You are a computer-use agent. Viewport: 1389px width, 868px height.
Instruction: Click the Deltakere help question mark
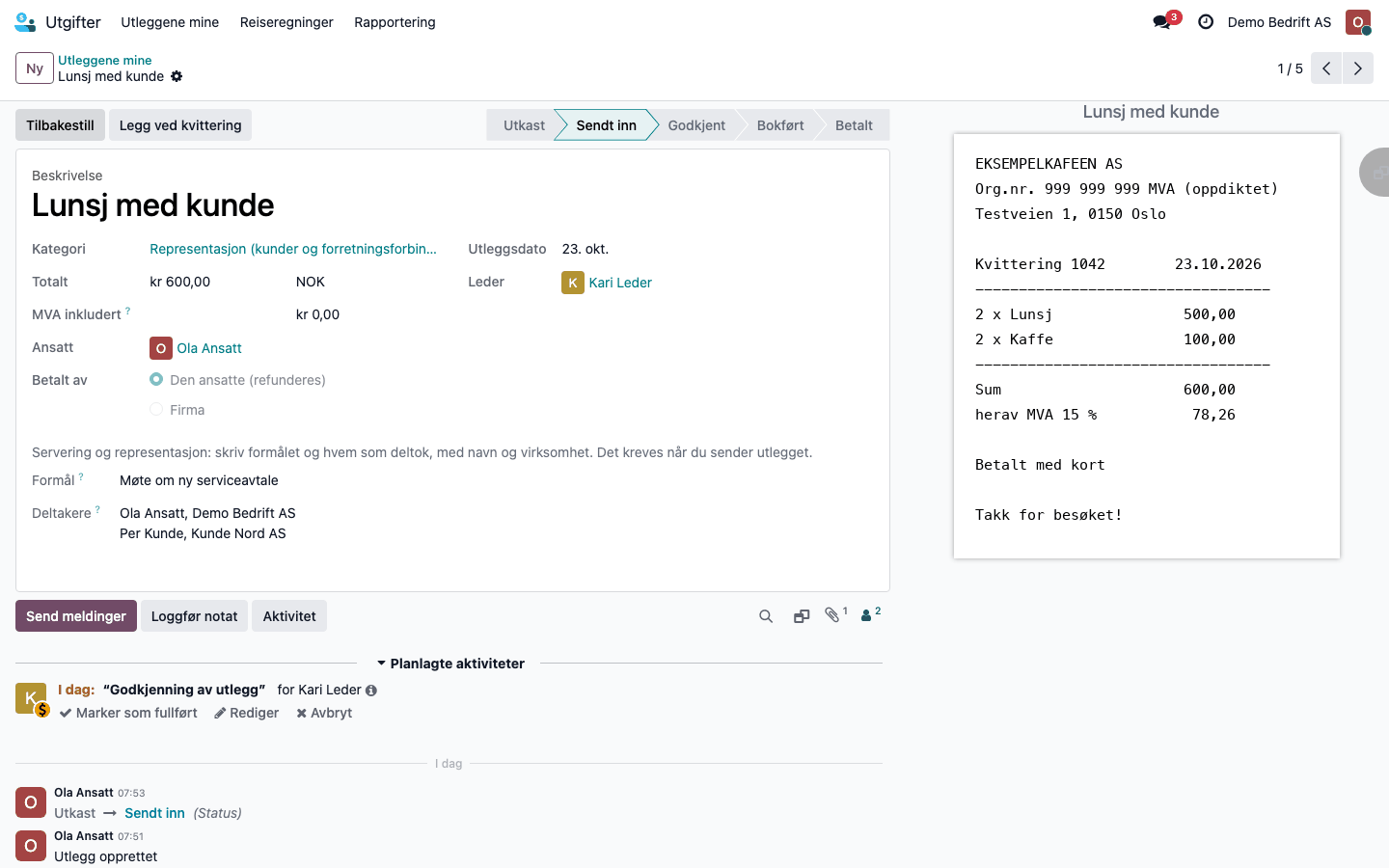(97, 509)
